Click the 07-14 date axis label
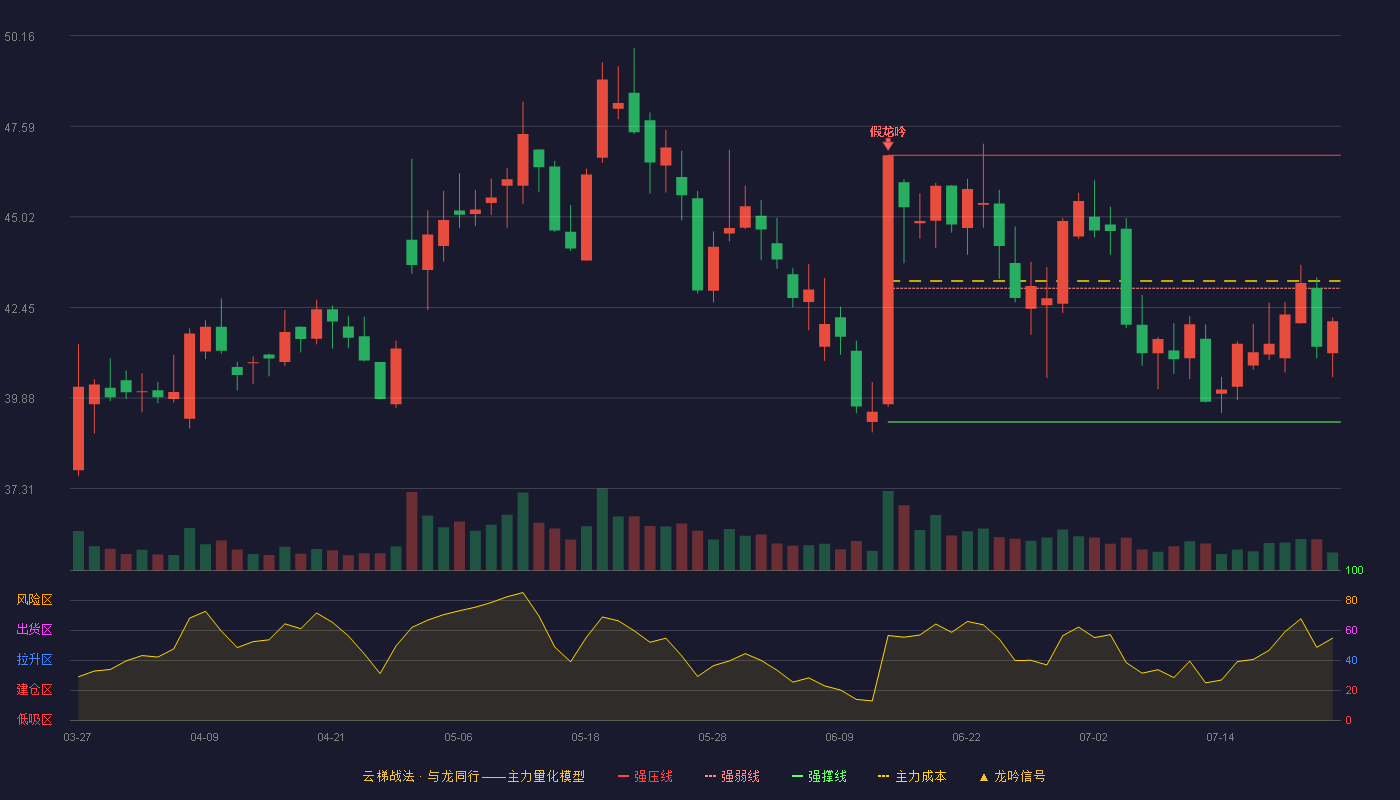This screenshot has width=1400, height=800. click(1220, 737)
